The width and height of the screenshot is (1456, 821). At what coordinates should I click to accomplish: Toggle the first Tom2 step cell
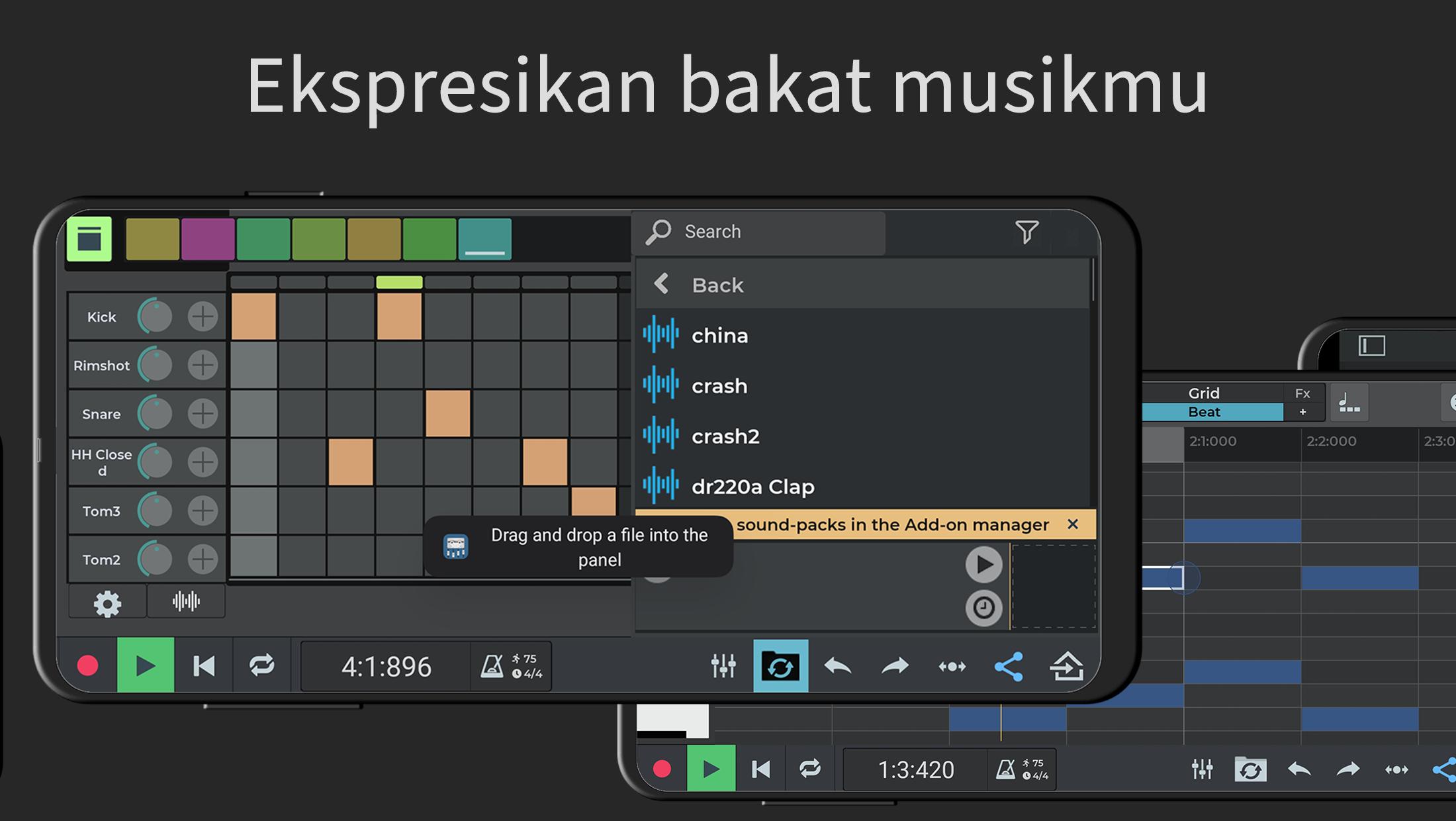click(253, 556)
